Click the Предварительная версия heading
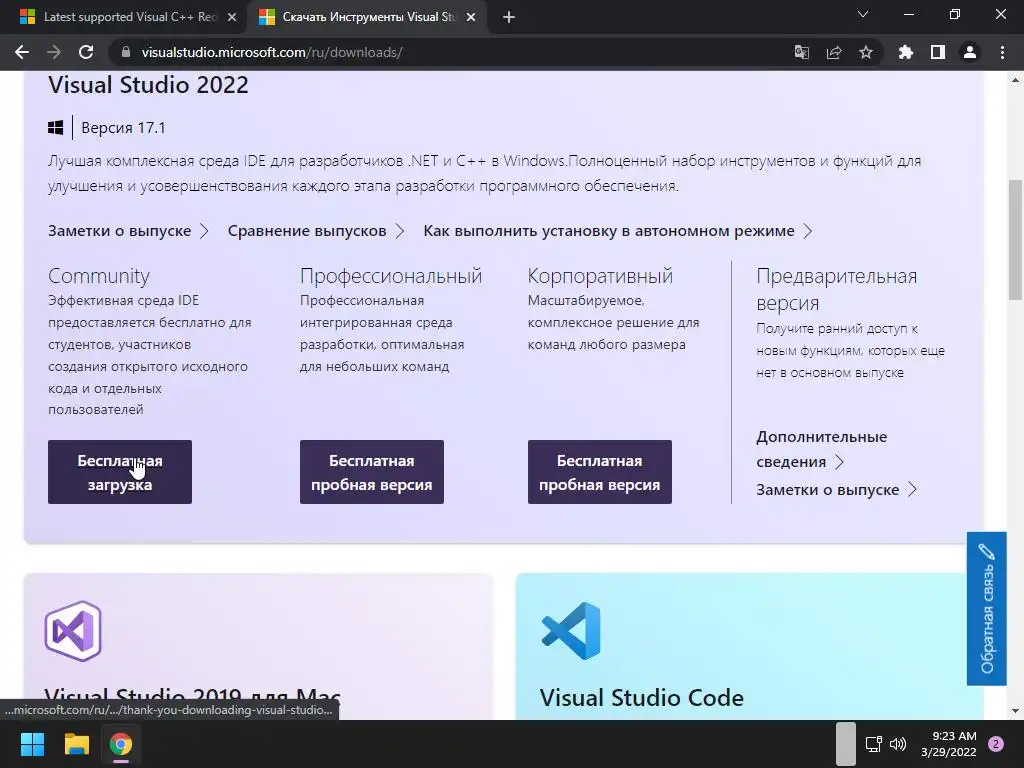 [x=837, y=289]
